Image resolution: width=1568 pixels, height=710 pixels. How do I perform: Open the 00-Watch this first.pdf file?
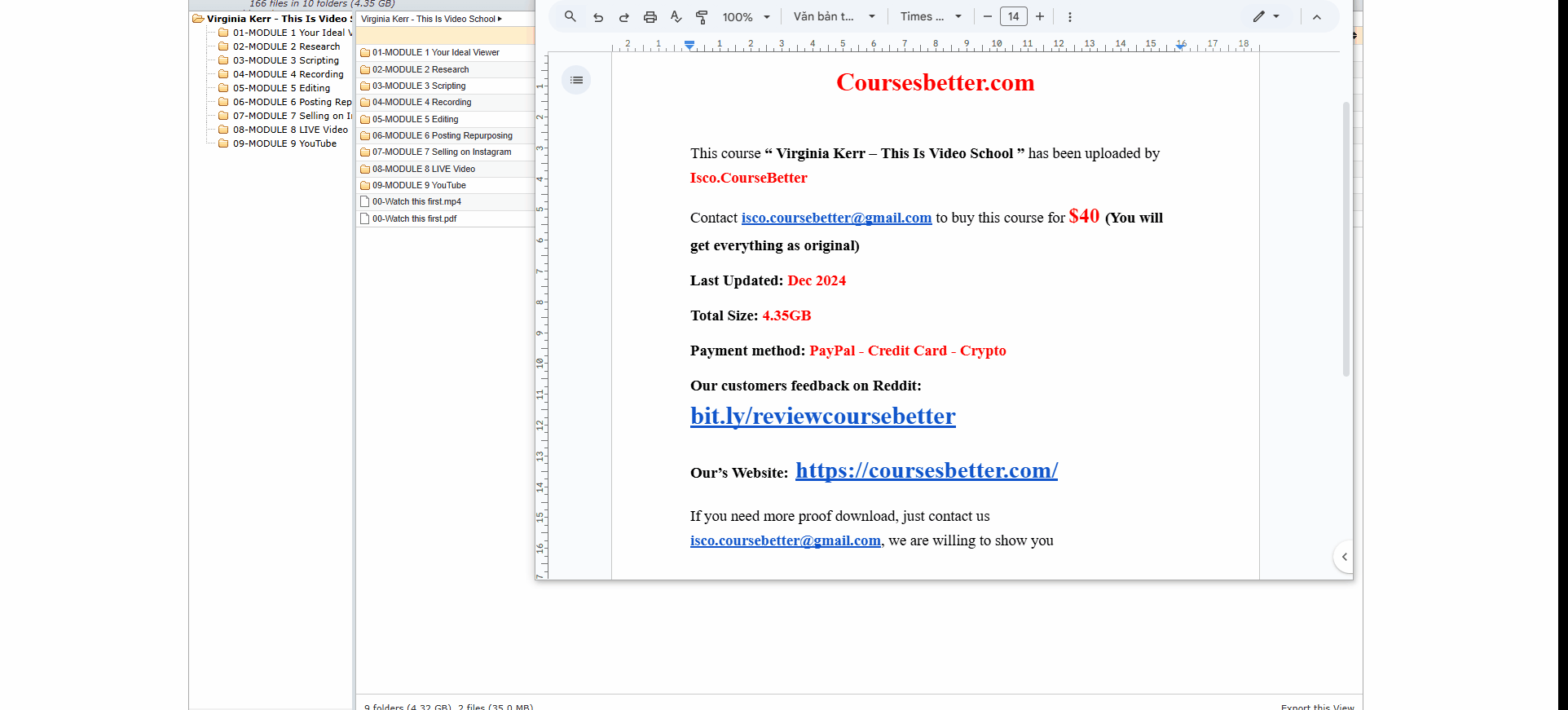[414, 218]
